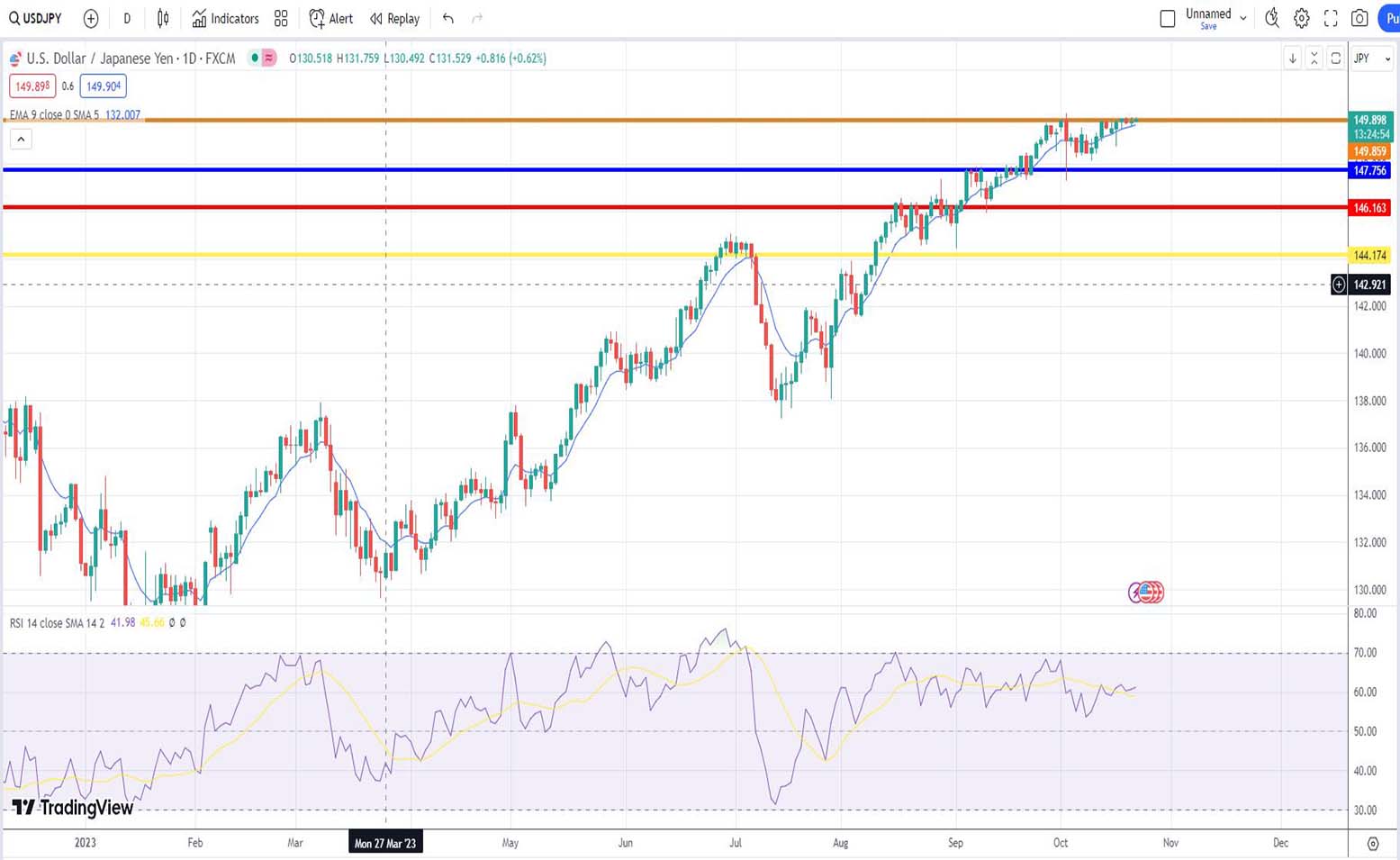Open the D timeframe interval selector

pos(127,18)
